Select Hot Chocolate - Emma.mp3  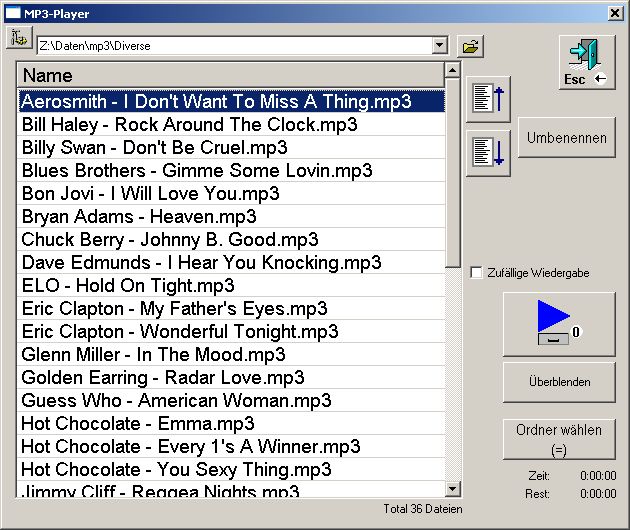pos(231,424)
